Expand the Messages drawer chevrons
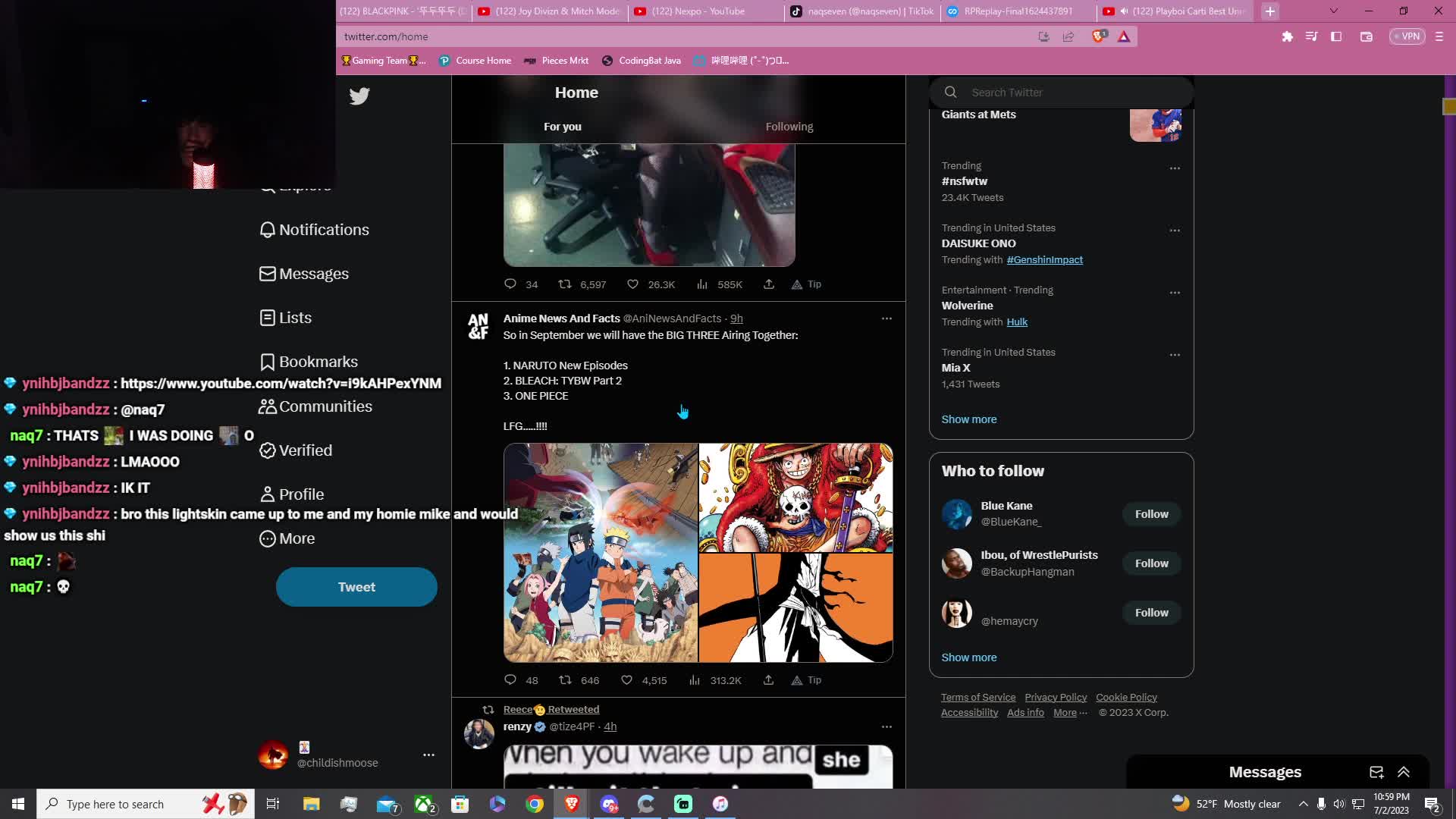This screenshot has height=819, width=1456. point(1404,772)
